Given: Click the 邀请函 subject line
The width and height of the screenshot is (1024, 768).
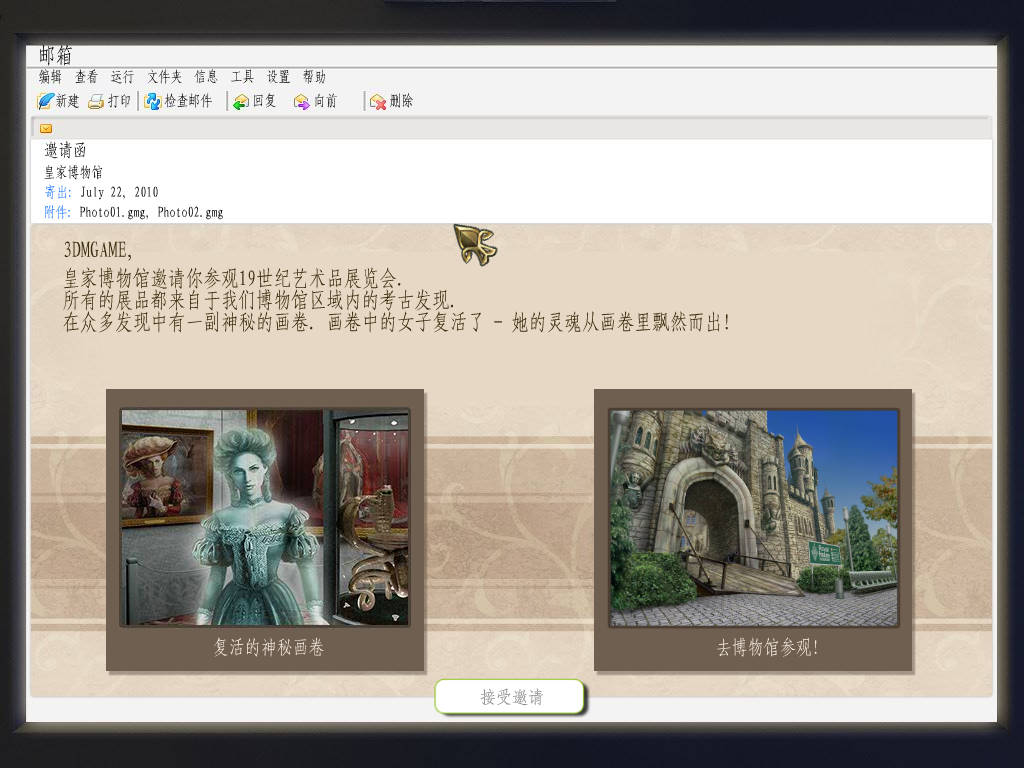Looking at the screenshot, I should pyautogui.click(x=65, y=150).
